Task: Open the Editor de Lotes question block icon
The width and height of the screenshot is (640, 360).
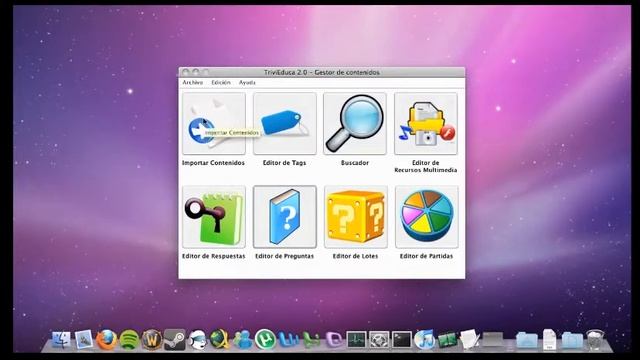Action: [x=356, y=217]
